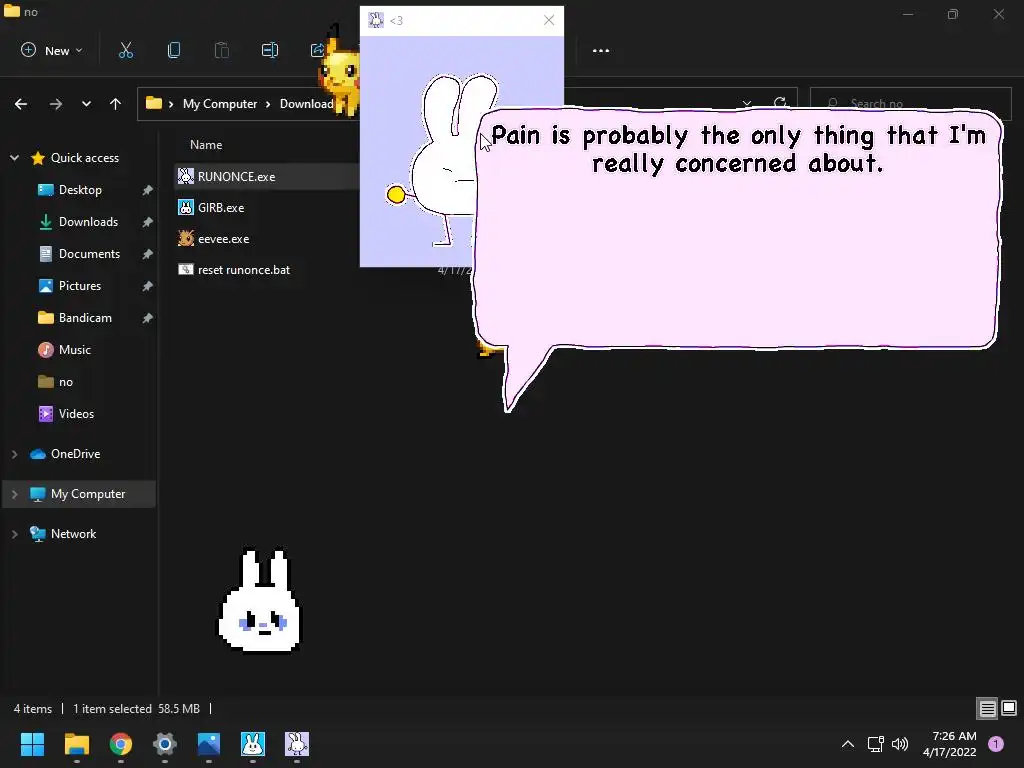Click the eevee.exe file icon
1024x768 pixels.
(186, 239)
